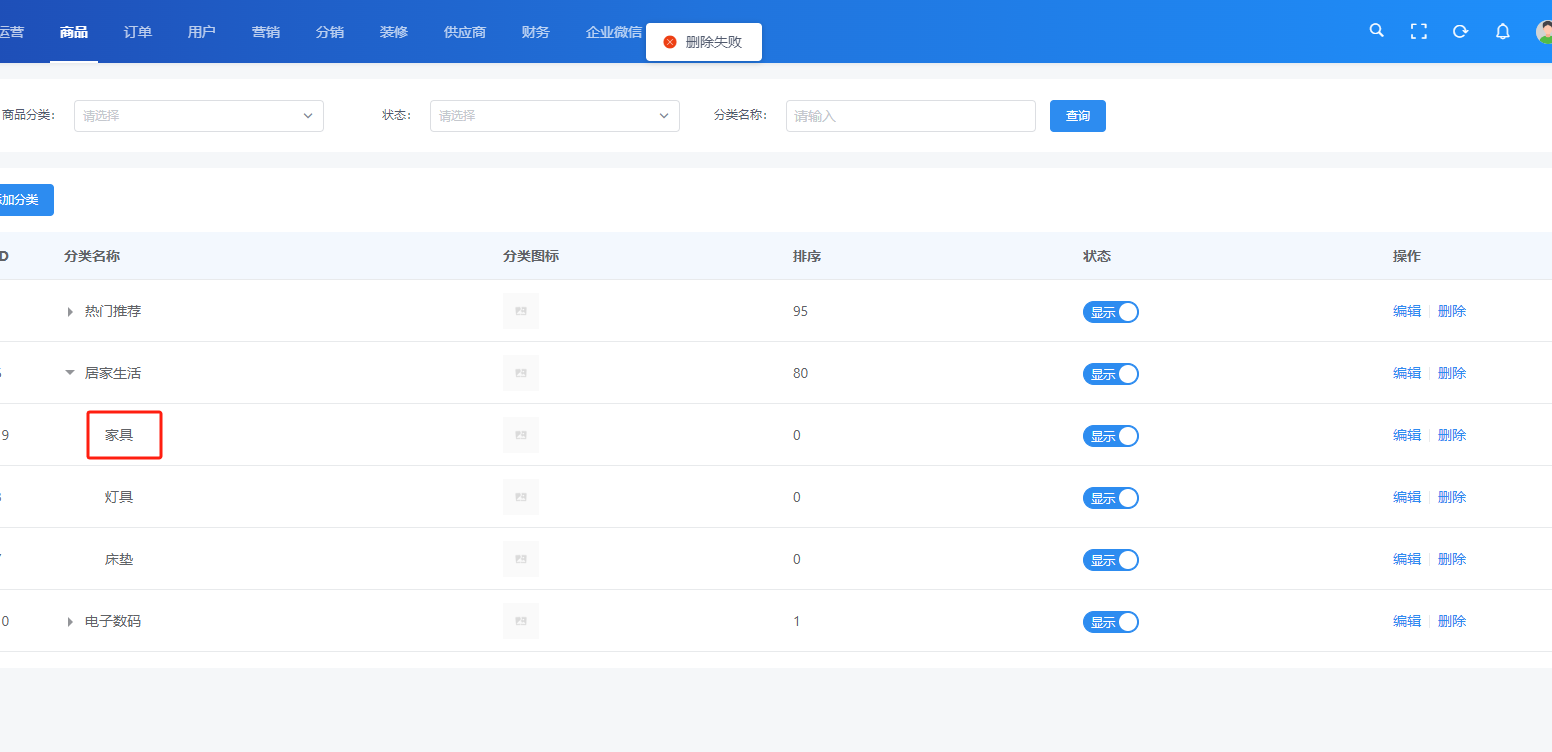This screenshot has height=752, width=1552.
Task: Open the 装修 top menu
Action: click(x=394, y=32)
